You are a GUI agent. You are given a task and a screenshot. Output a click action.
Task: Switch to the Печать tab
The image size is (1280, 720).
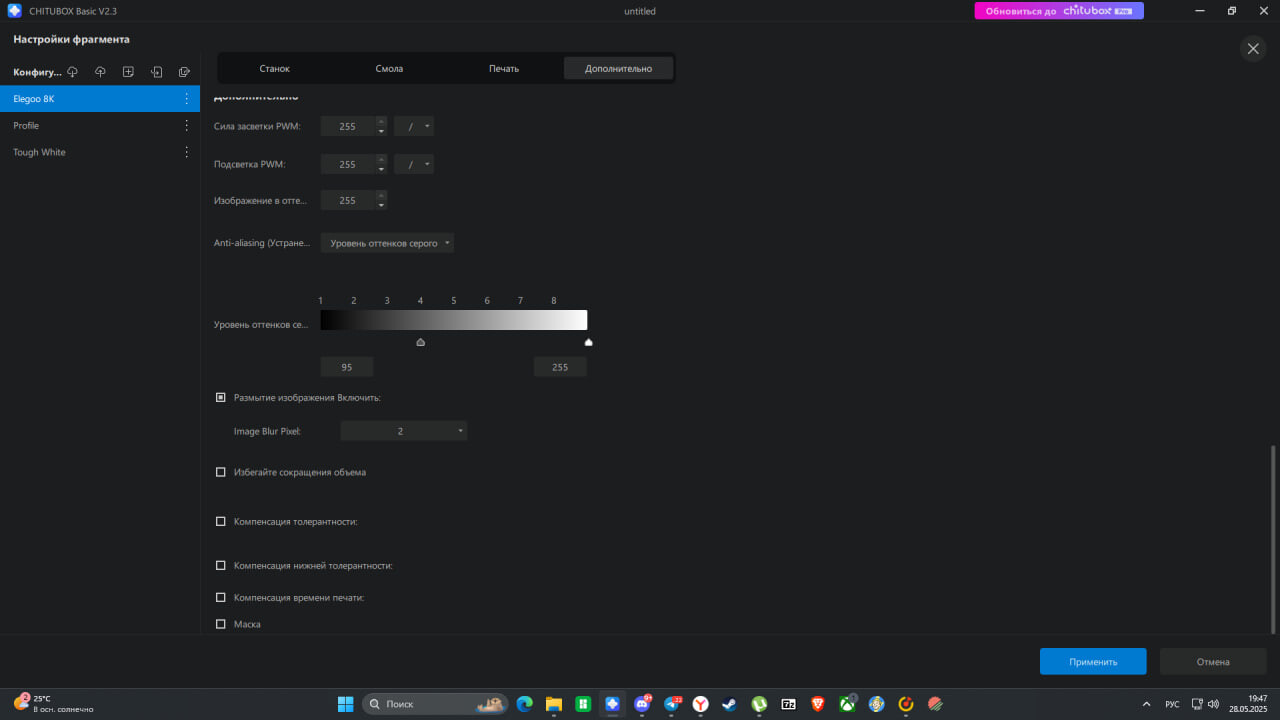[x=504, y=68]
